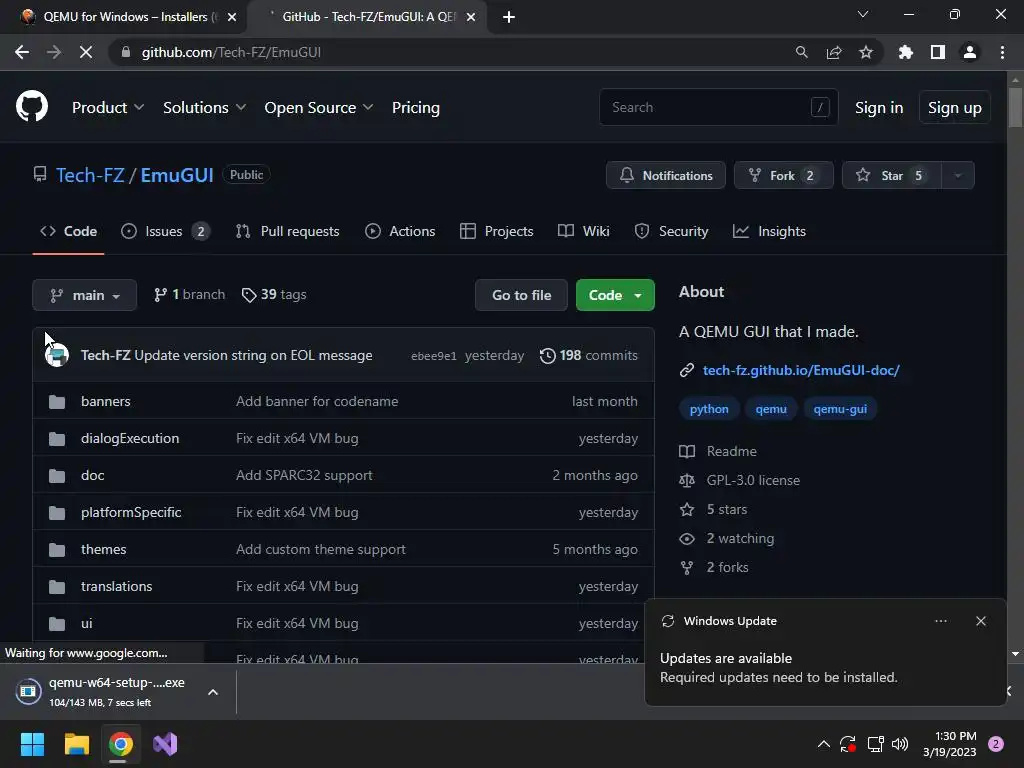Image resolution: width=1024 pixels, height=768 pixels.
Task: Expand the green Code dropdown
Action: [615, 295]
